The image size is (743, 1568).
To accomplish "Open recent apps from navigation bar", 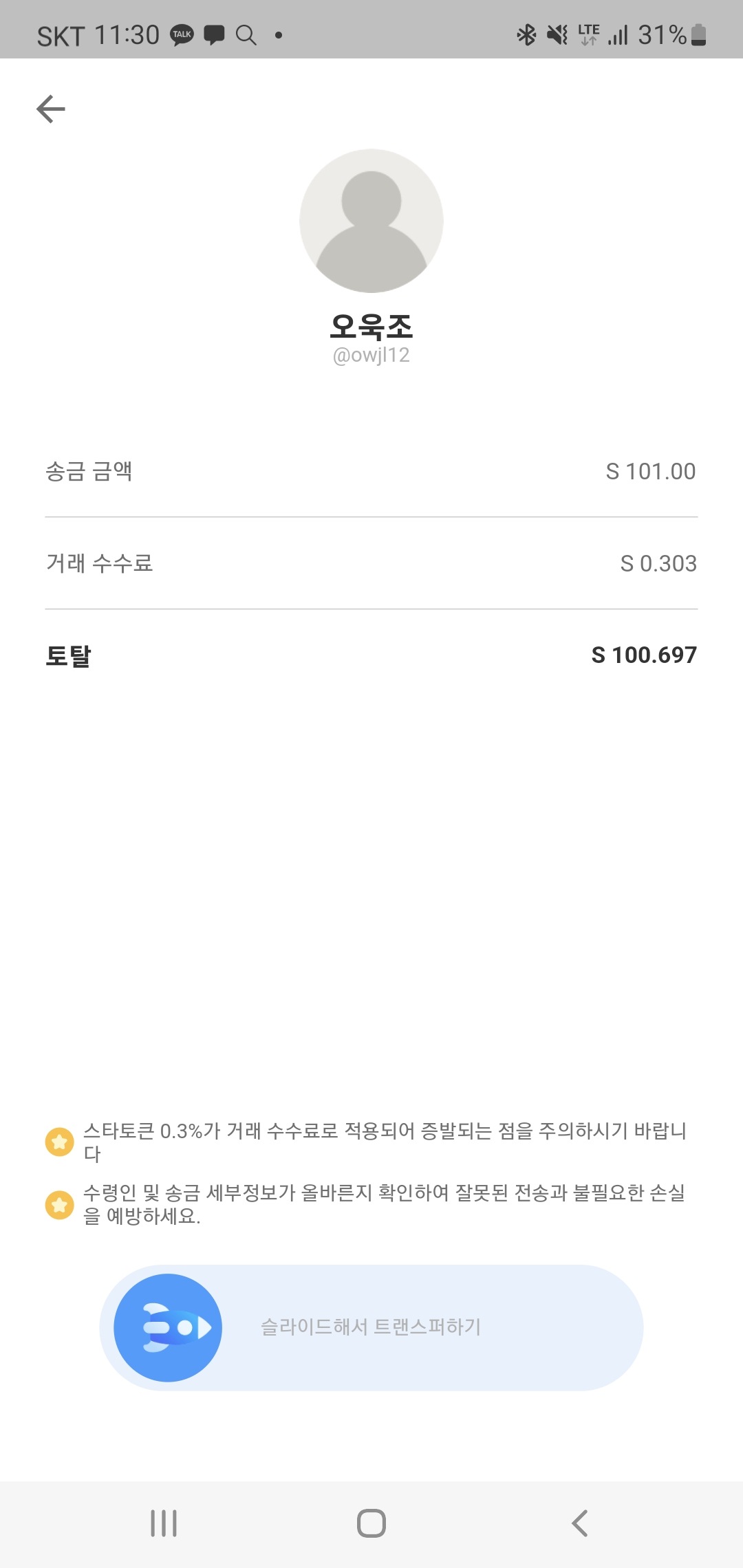I will (164, 1523).
